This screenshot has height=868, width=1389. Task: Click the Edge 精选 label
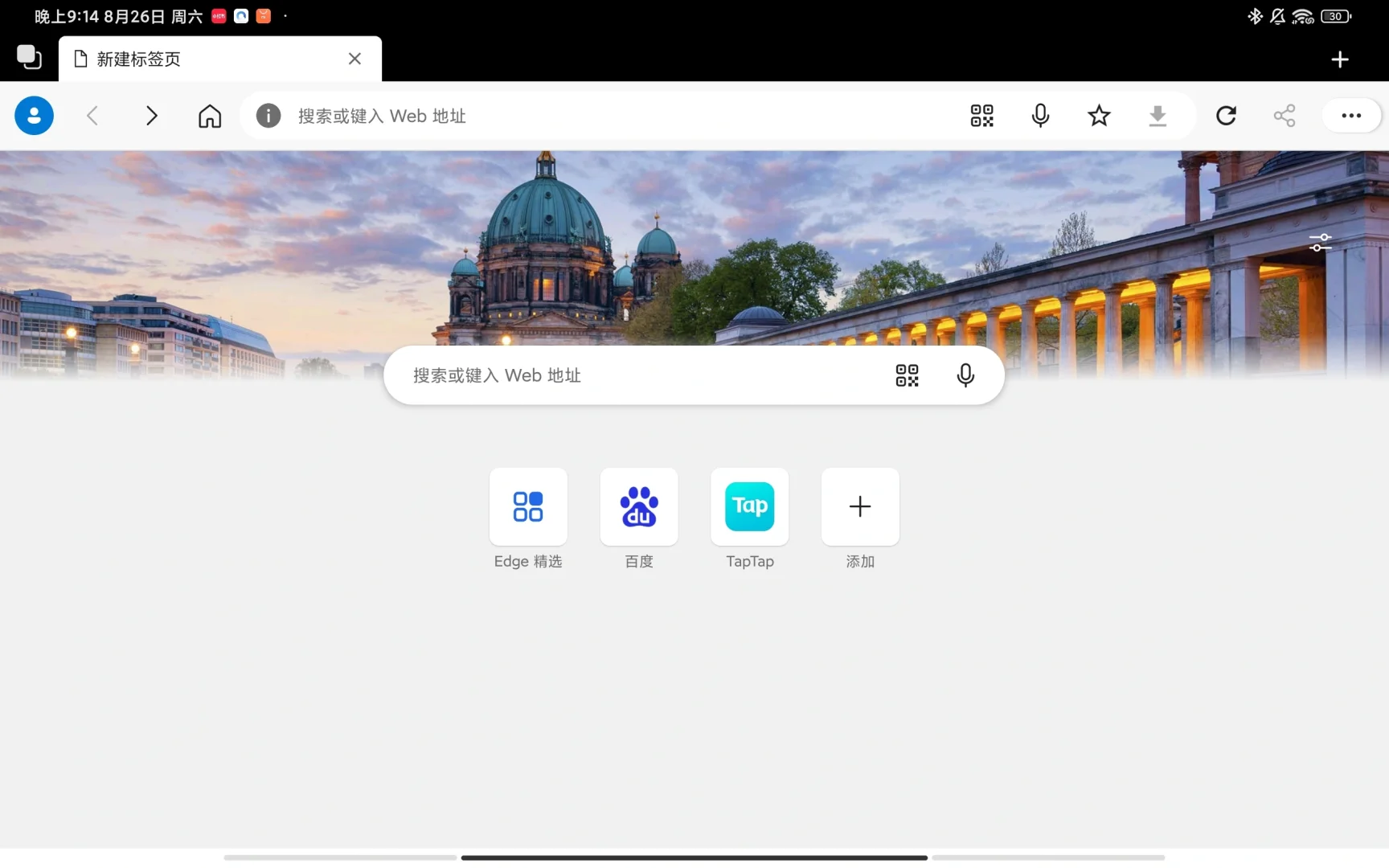coord(528,562)
